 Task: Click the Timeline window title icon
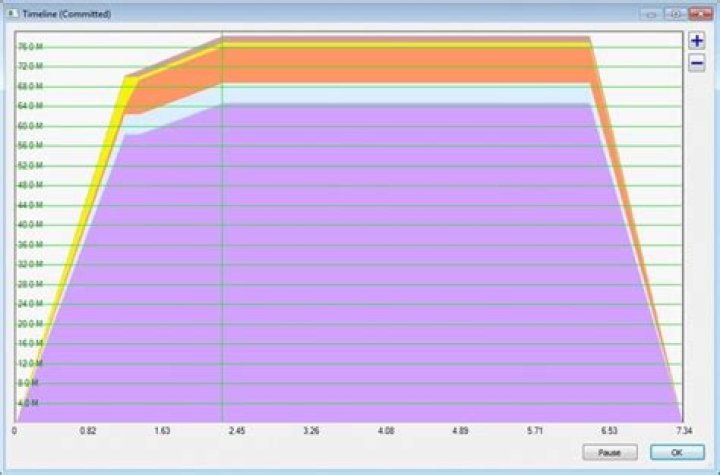coord(12,14)
